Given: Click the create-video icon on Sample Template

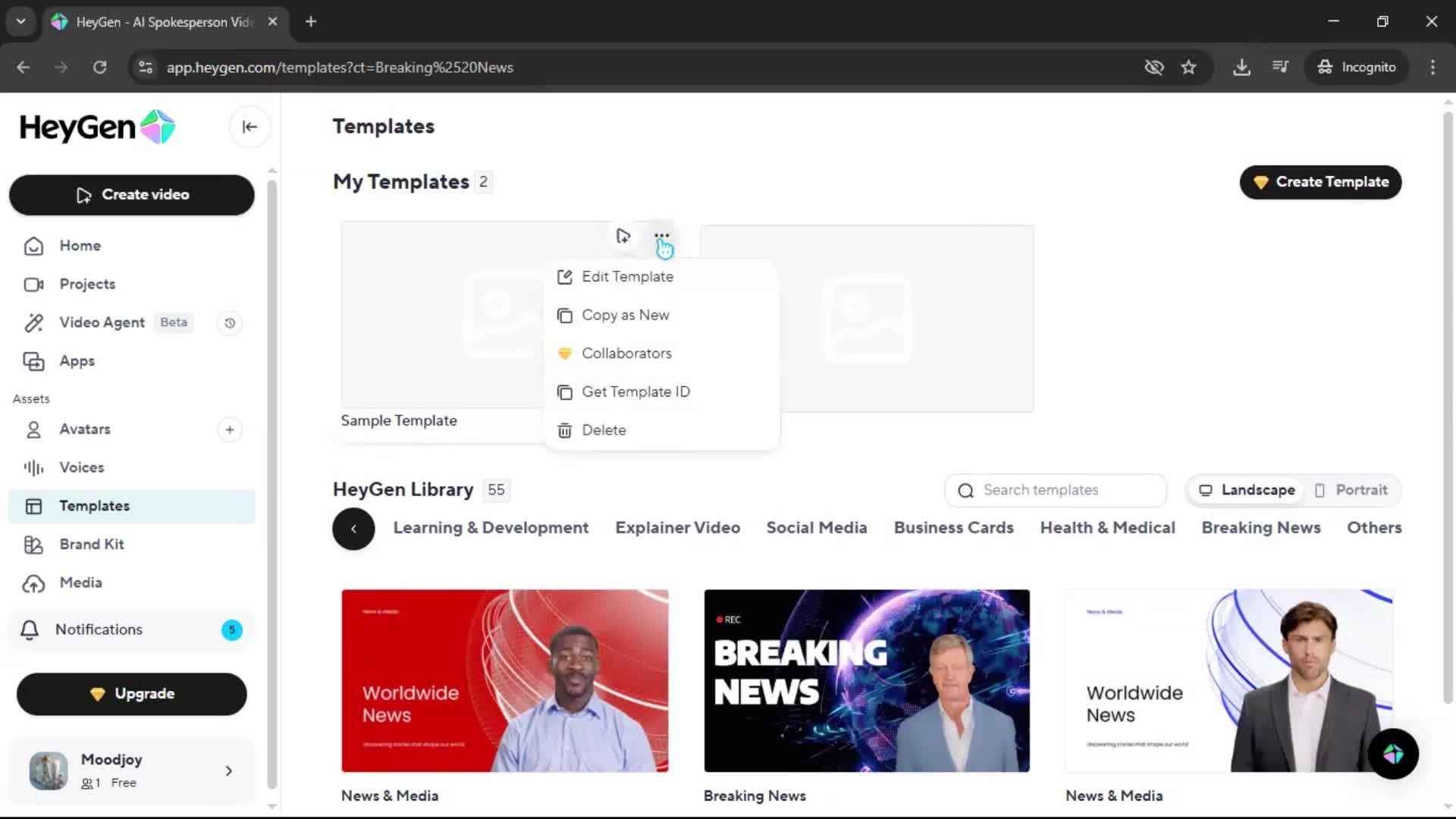Looking at the screenshot, I should click(x=623, y=236).
